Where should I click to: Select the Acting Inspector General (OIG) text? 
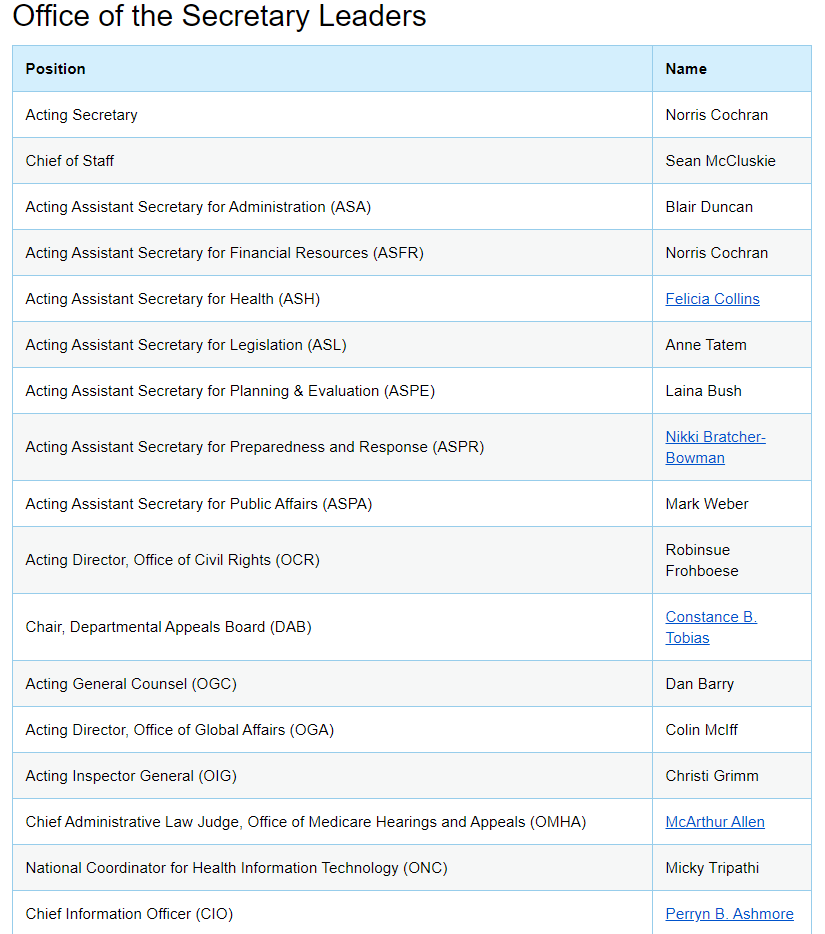click(x=131, y=776)
